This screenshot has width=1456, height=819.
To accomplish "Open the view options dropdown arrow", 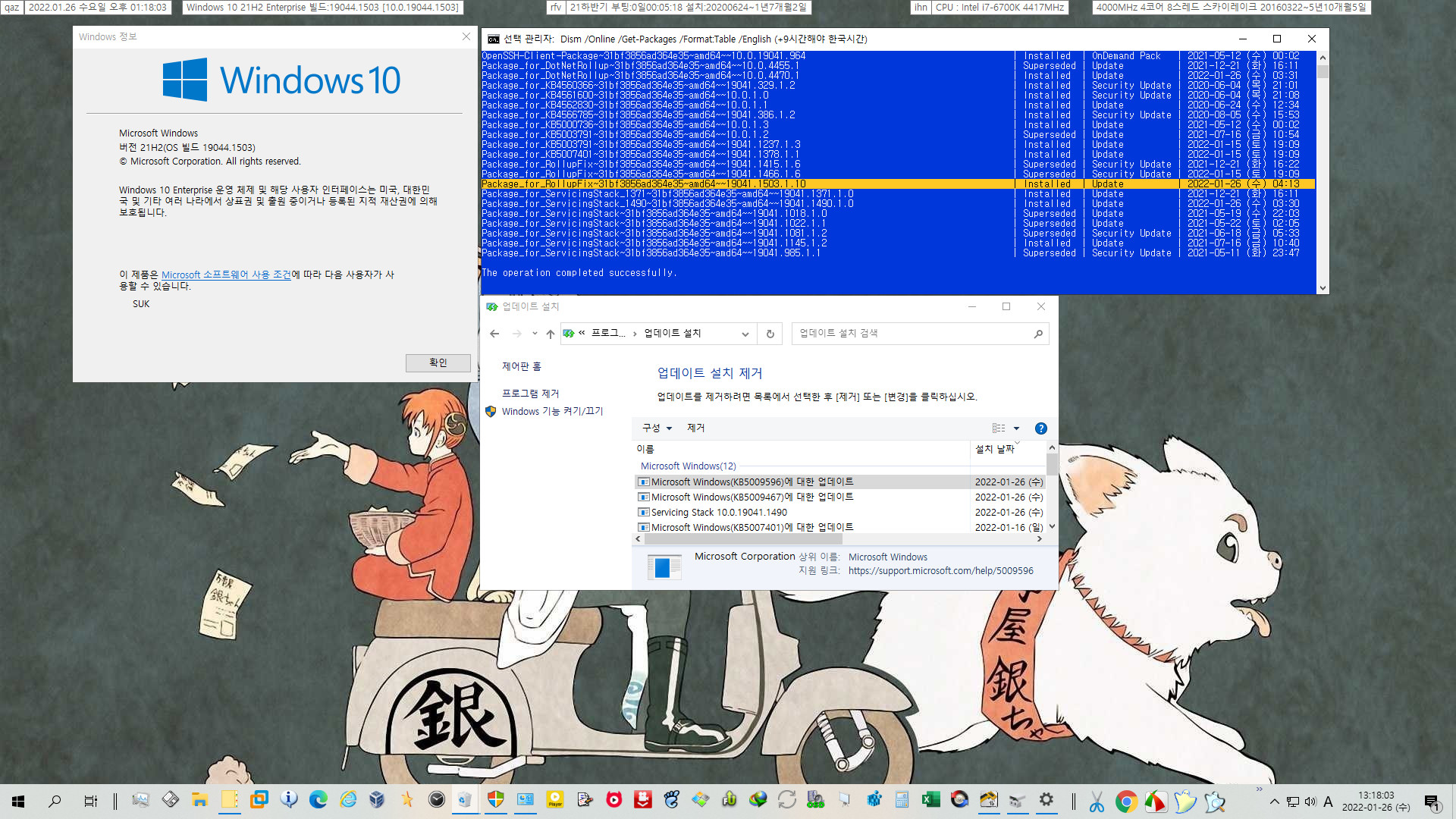I will coord(1017,428).
